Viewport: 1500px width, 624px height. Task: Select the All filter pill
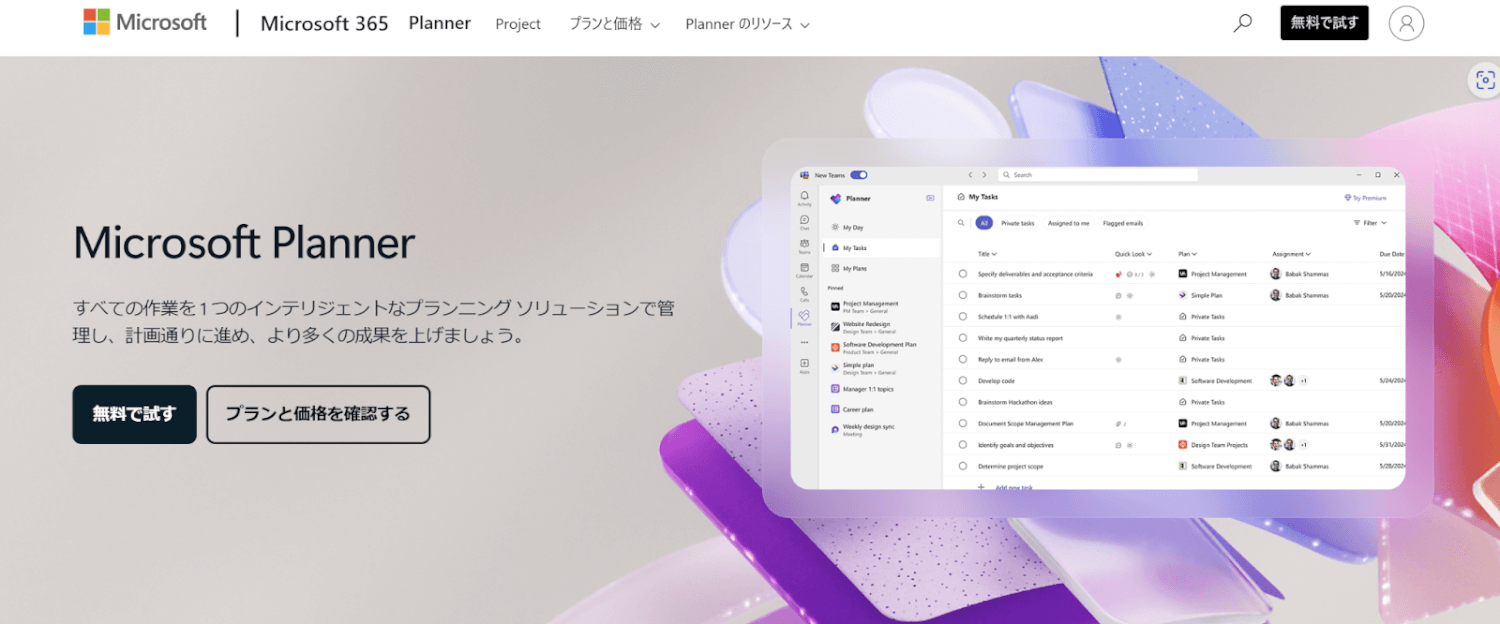pos(984,223)
